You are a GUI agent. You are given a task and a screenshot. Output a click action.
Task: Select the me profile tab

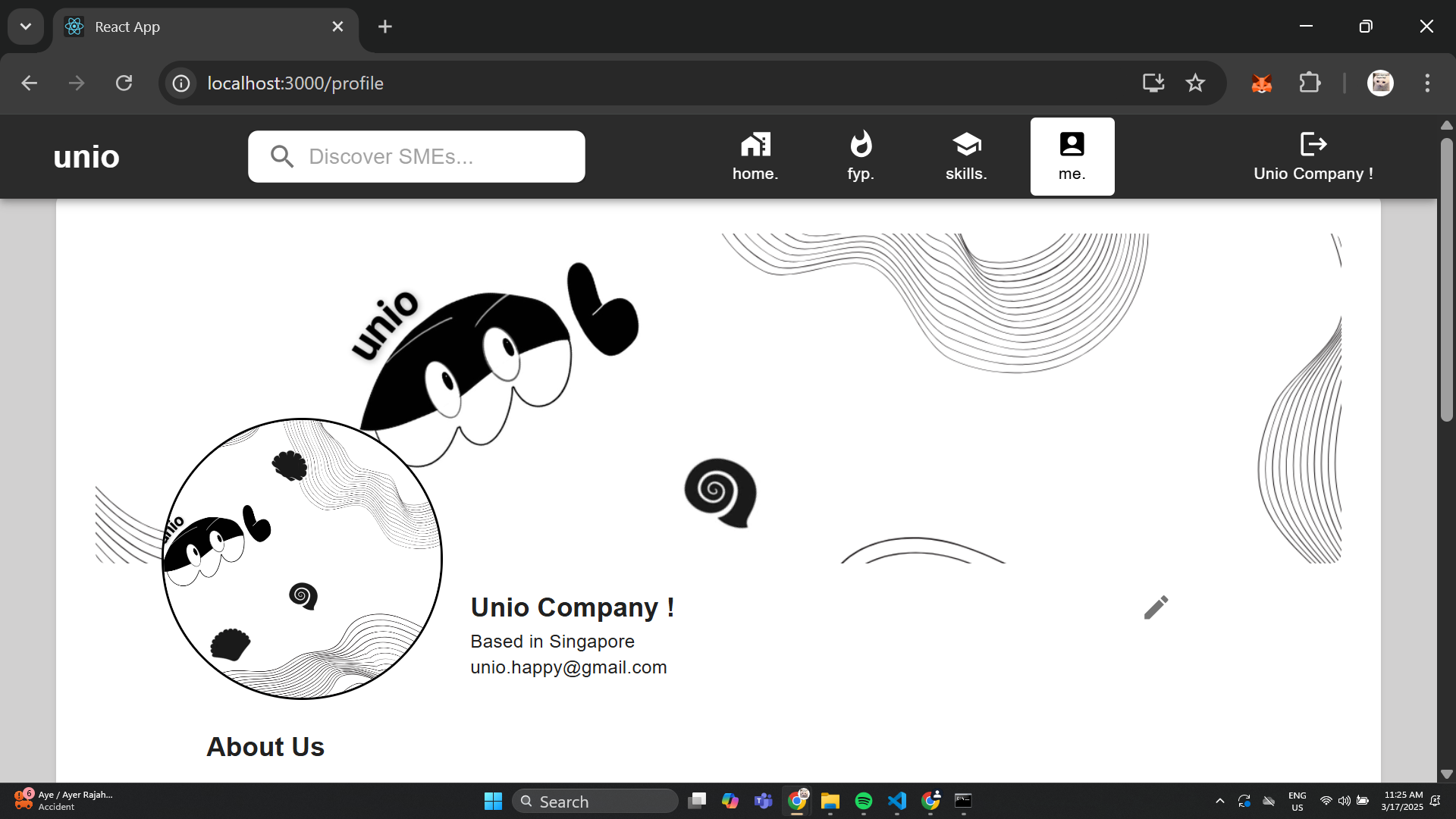[x=1072, y=156]
